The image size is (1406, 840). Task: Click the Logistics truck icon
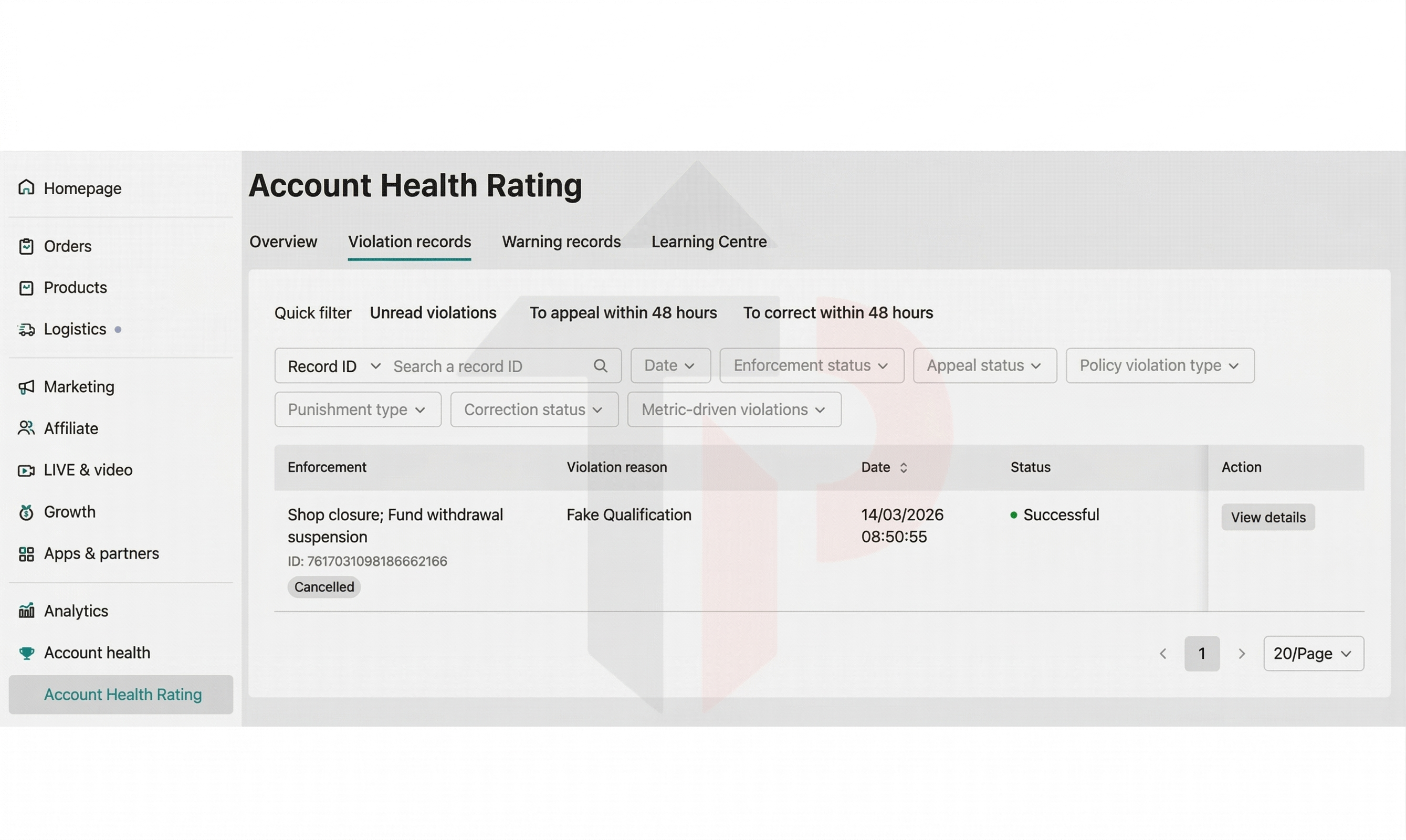point(26,329)
